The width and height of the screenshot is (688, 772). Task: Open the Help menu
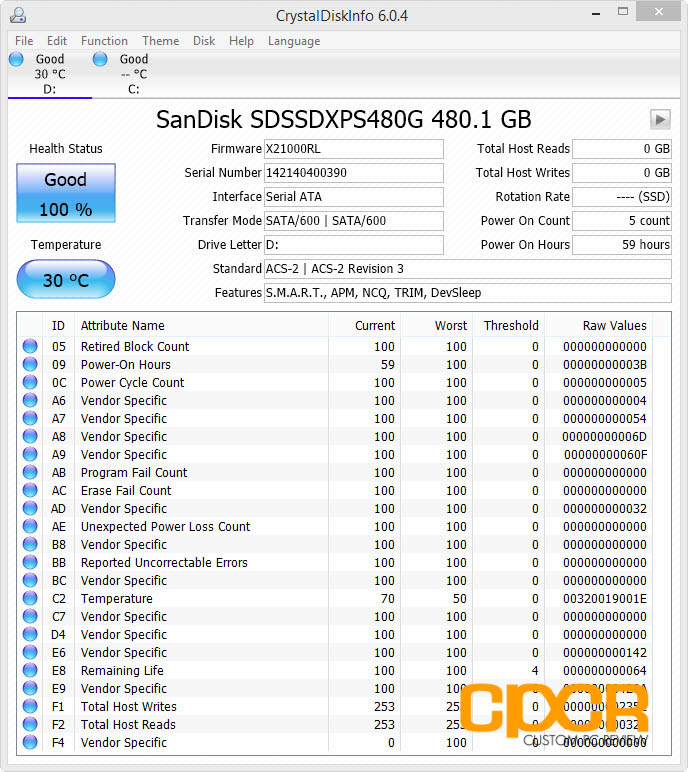241,41
